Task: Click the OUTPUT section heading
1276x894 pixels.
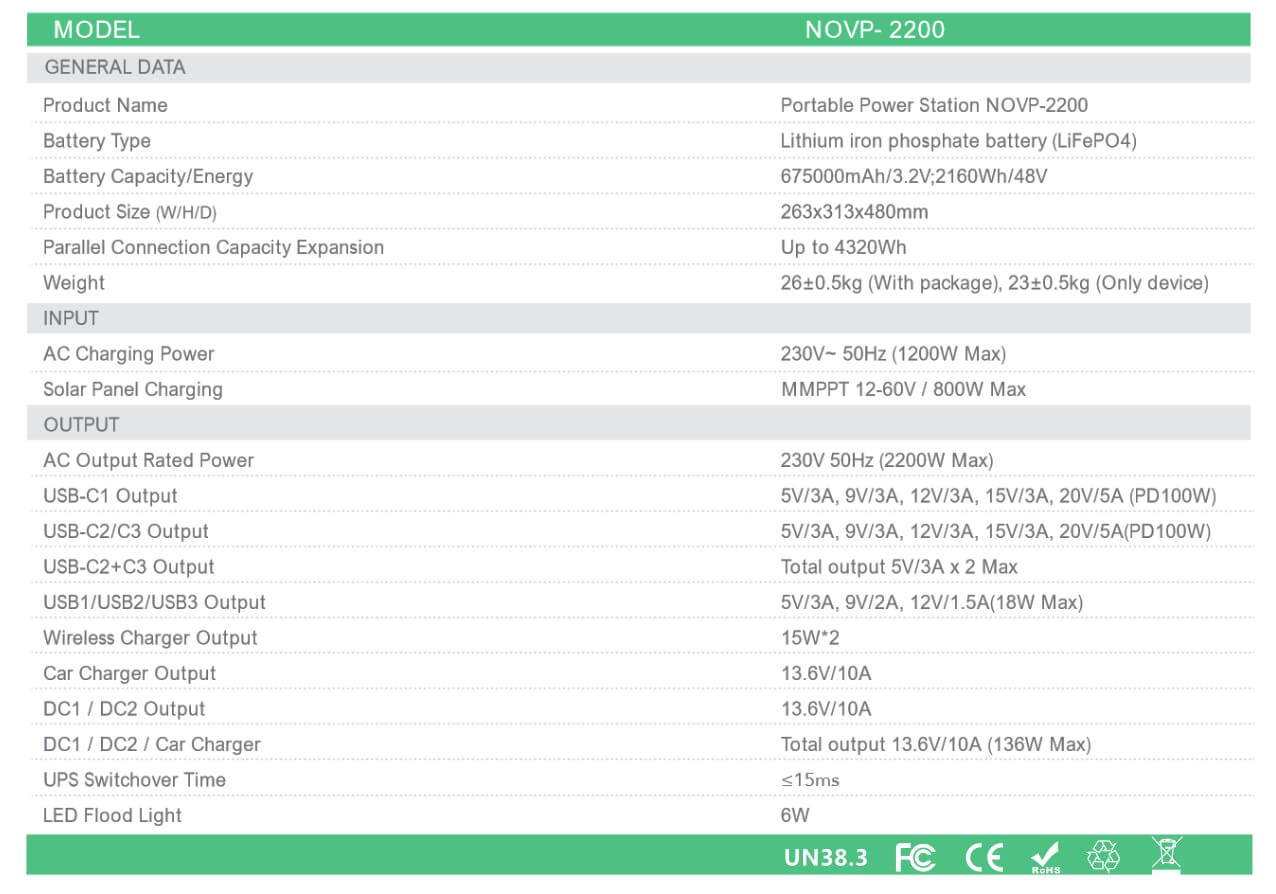Action: 81,425
